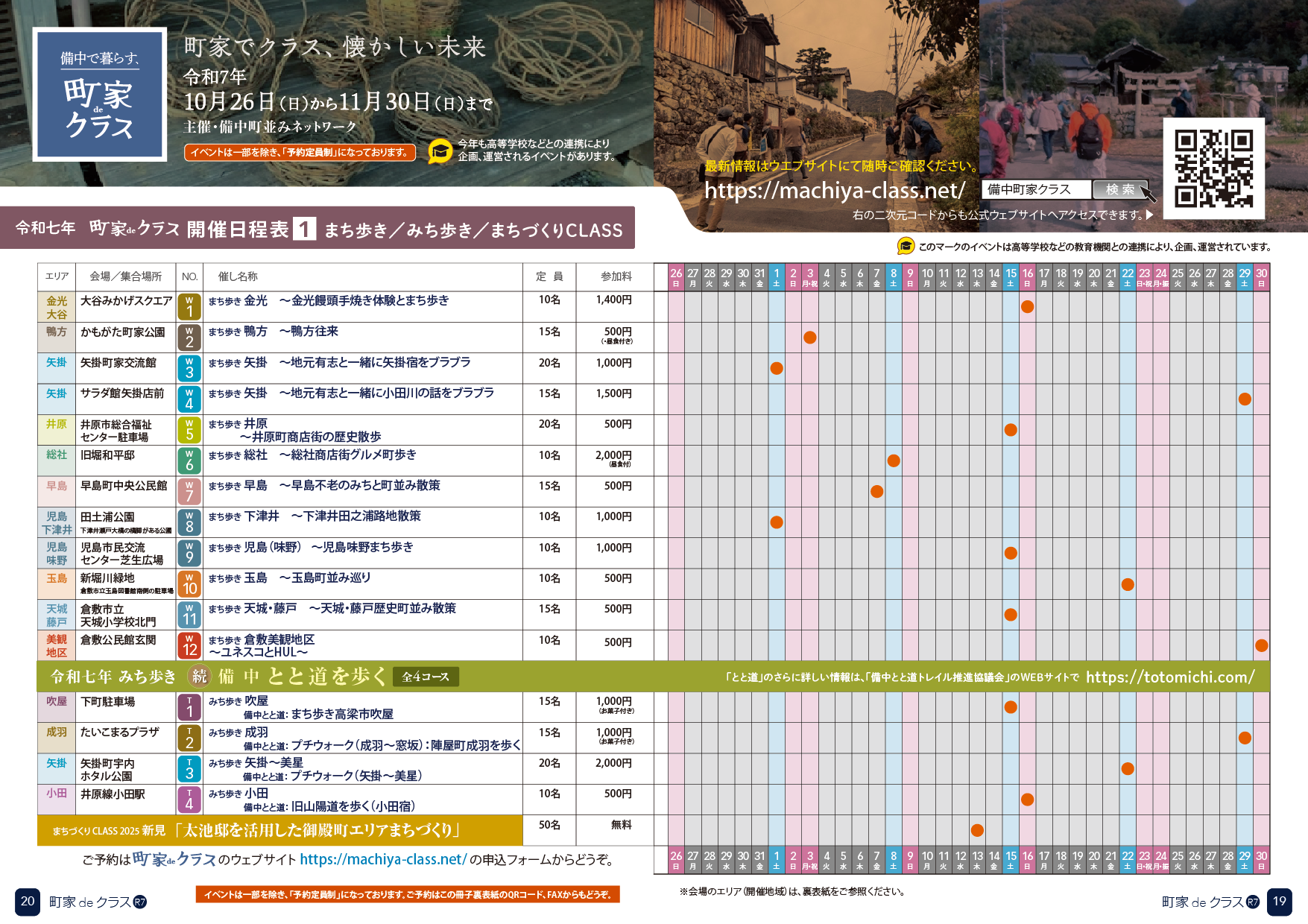
Task: Open the https://totomichi.com/ link
Action: [1170, 677]
